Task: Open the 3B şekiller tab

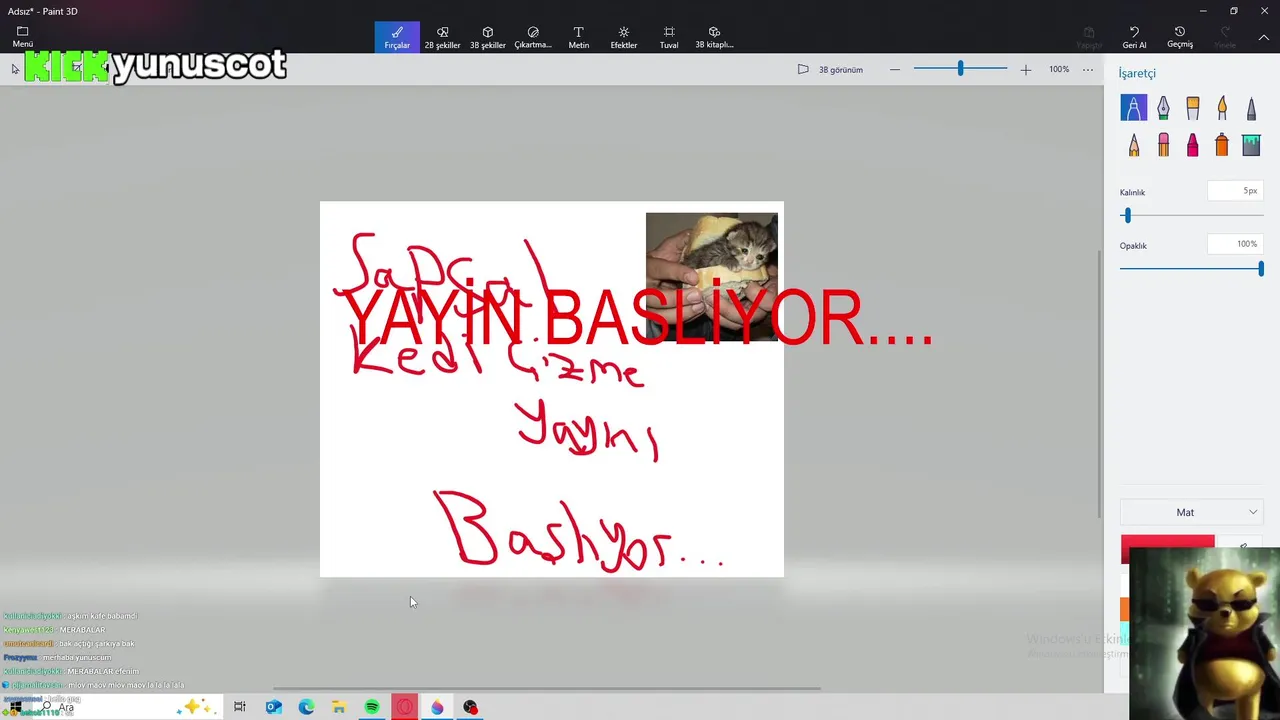Action: [487, 37]
